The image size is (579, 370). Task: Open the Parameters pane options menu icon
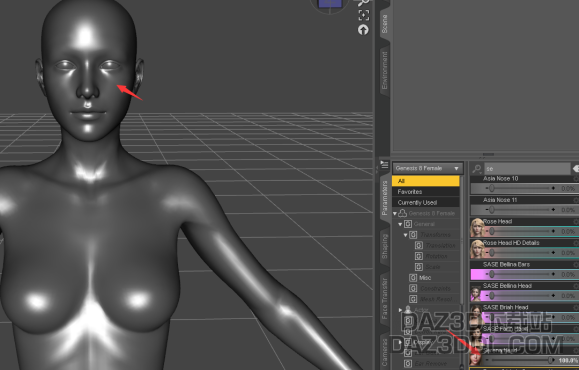(x=384, y=165)
